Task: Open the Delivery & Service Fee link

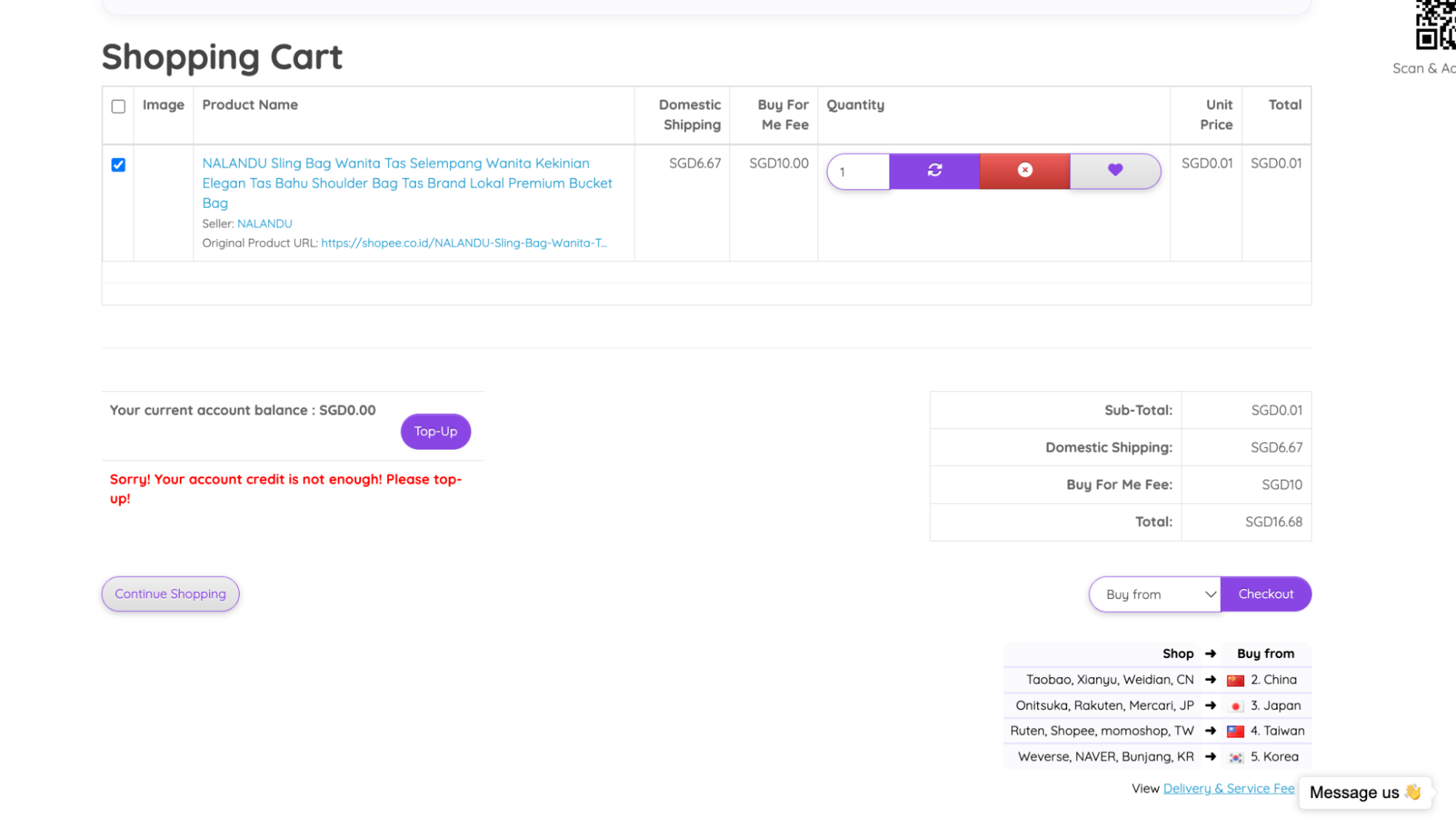Action: click(1229, 789)
